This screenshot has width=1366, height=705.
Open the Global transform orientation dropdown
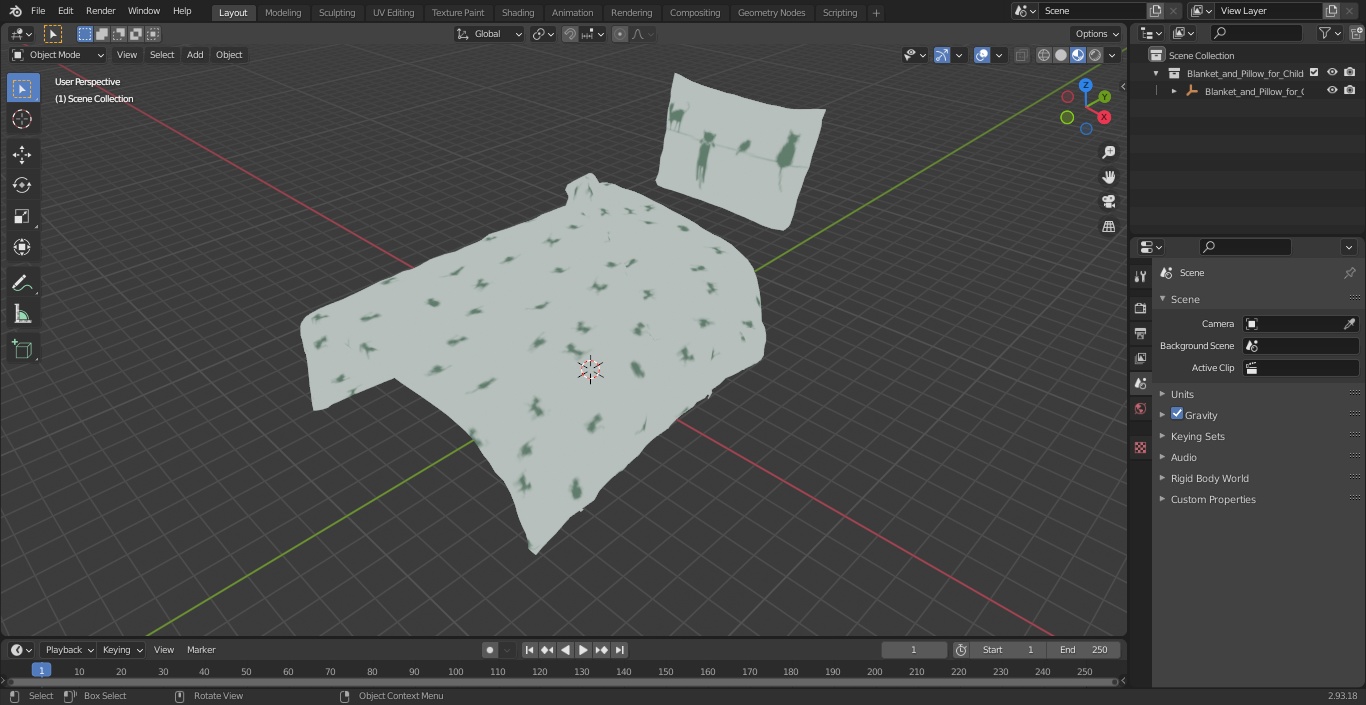pyautogui.click(x=489, y=34)
